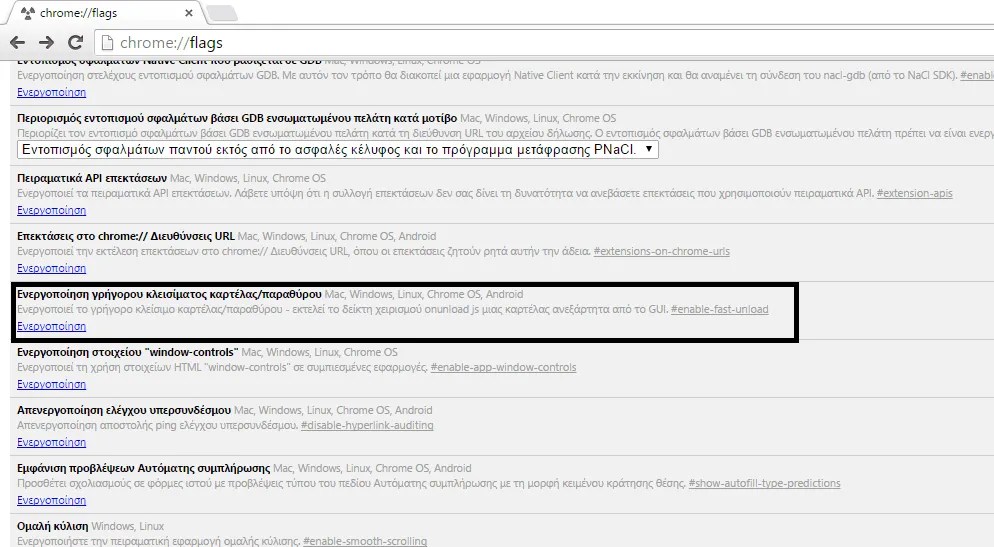The width and height of the screenshot is (994, 547).
Task: Open the #extension-apis anchor link
Action: pyautogui.click(x=914, y=193)
